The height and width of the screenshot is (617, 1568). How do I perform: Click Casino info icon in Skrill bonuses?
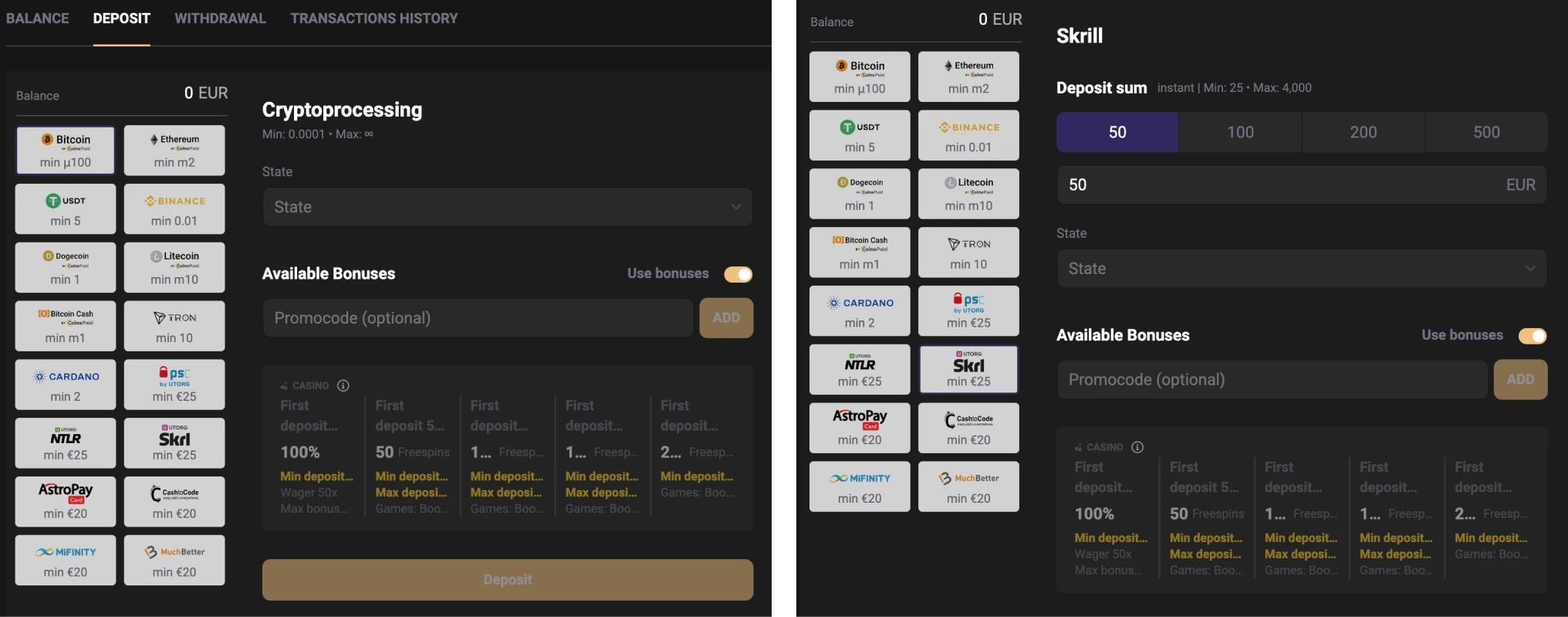[x=1137, y=447]
